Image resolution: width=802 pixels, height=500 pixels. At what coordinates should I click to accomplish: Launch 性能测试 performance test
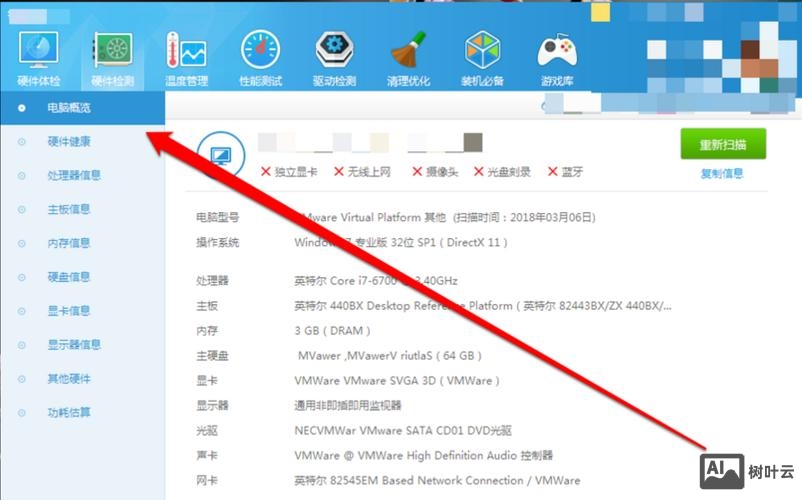[x=260, y=58]
